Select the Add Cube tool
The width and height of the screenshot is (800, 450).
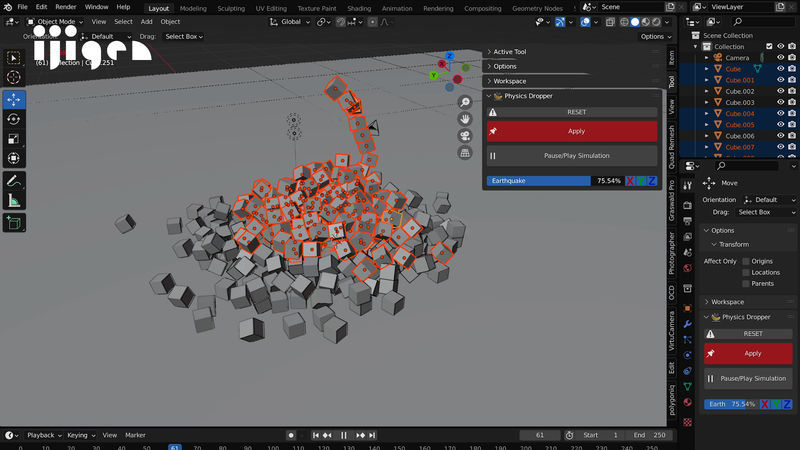click(14, 223)
